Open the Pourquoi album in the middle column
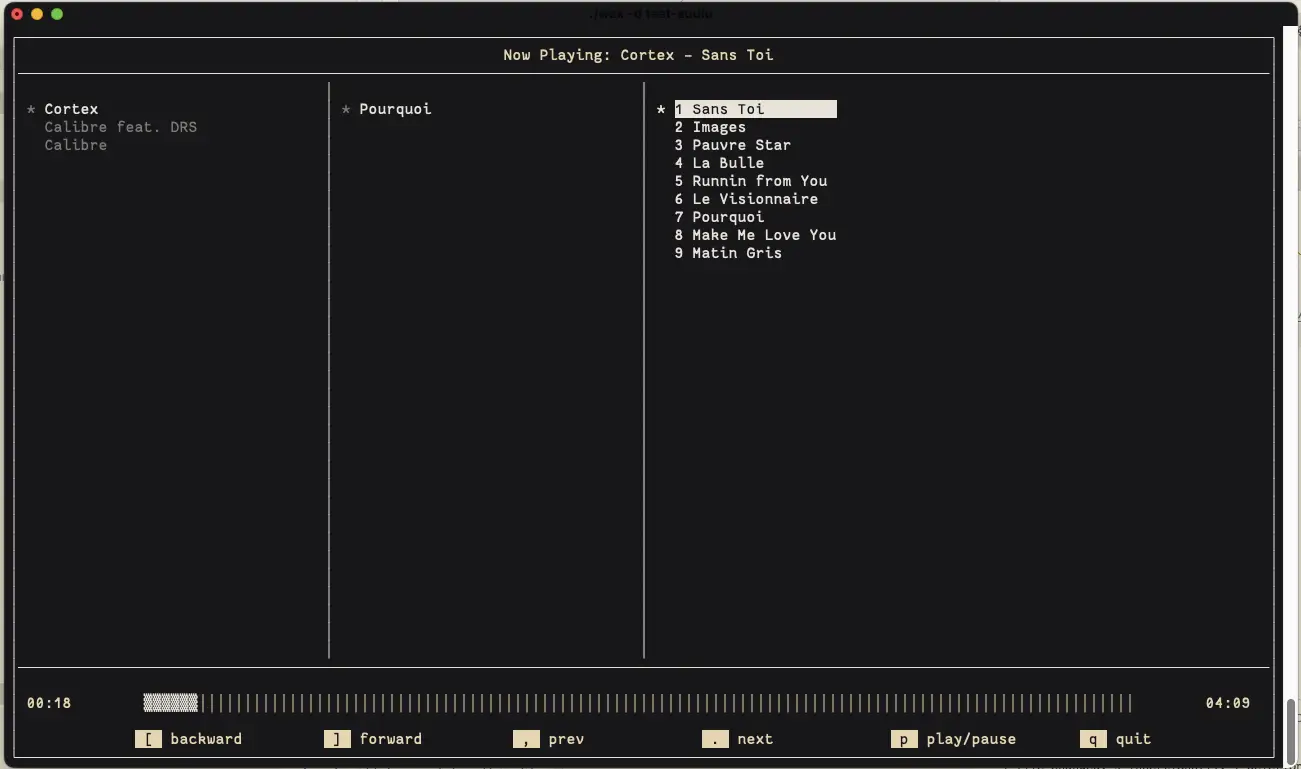 395,109
